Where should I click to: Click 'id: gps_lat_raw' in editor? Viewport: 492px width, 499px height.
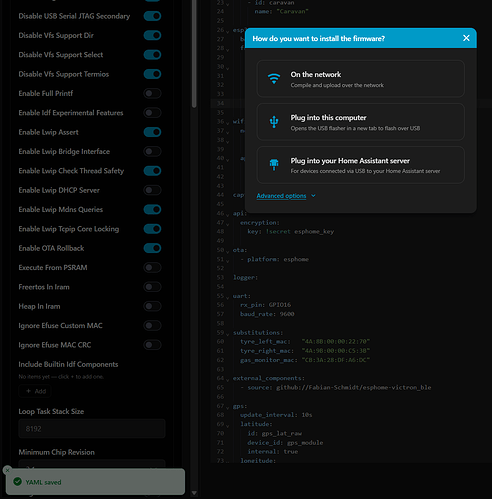click(274, 433)
